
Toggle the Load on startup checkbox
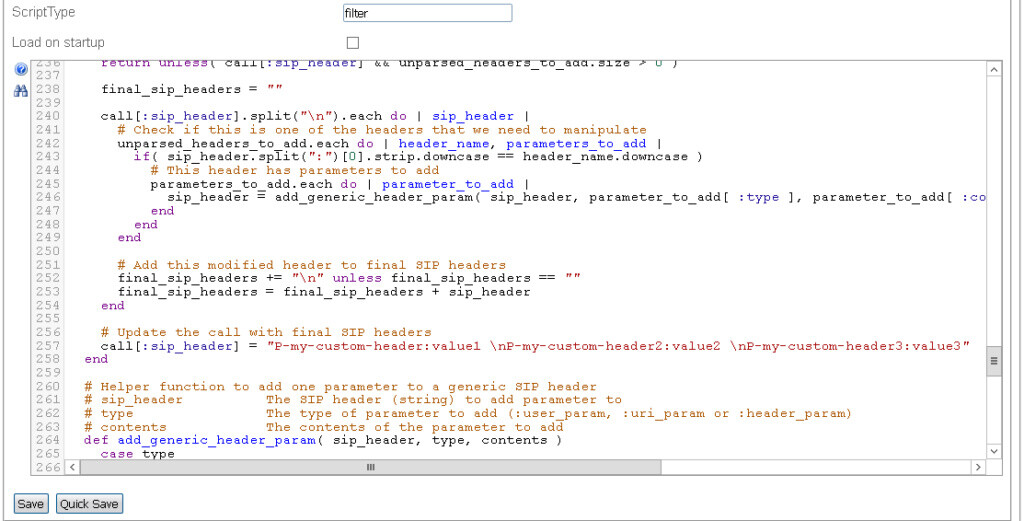point(353,43)
